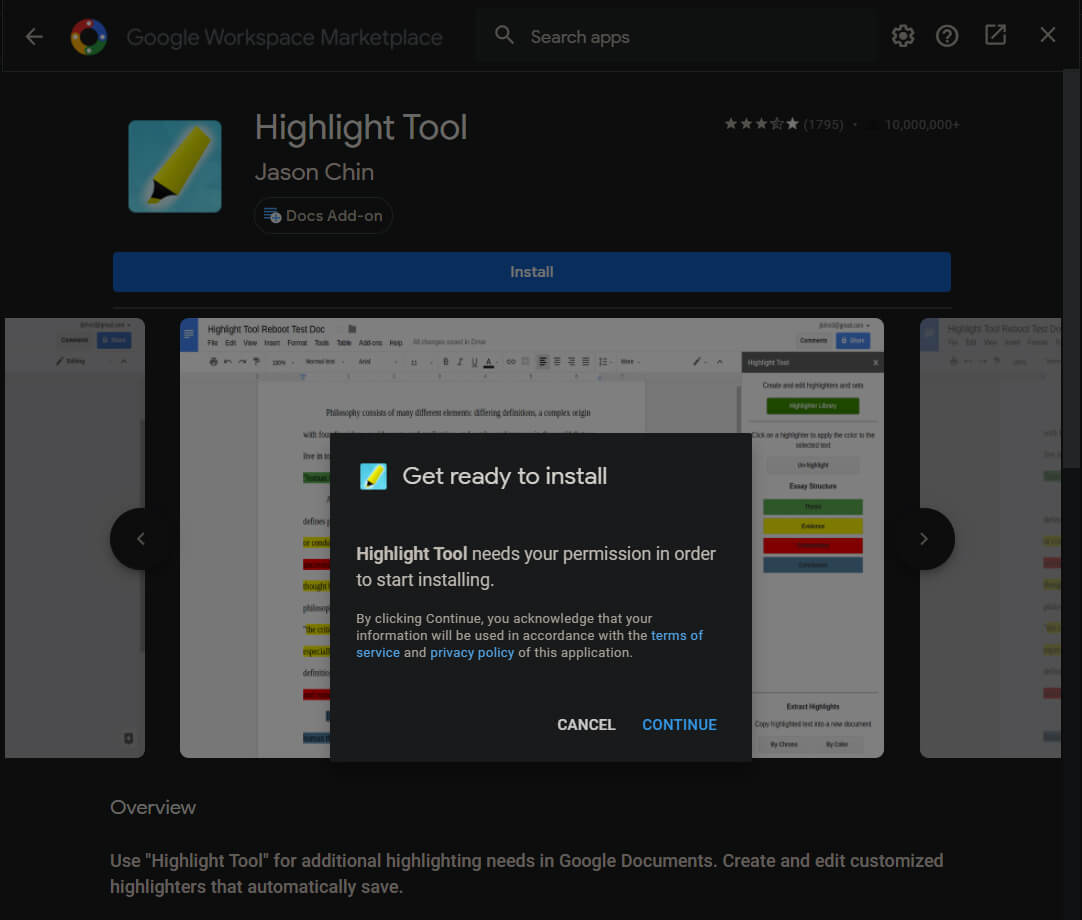Click the line spacing icon in screenshot
Image resolution: width=1082 pixels, height=920 pixels.
click(x=603, y=362)
